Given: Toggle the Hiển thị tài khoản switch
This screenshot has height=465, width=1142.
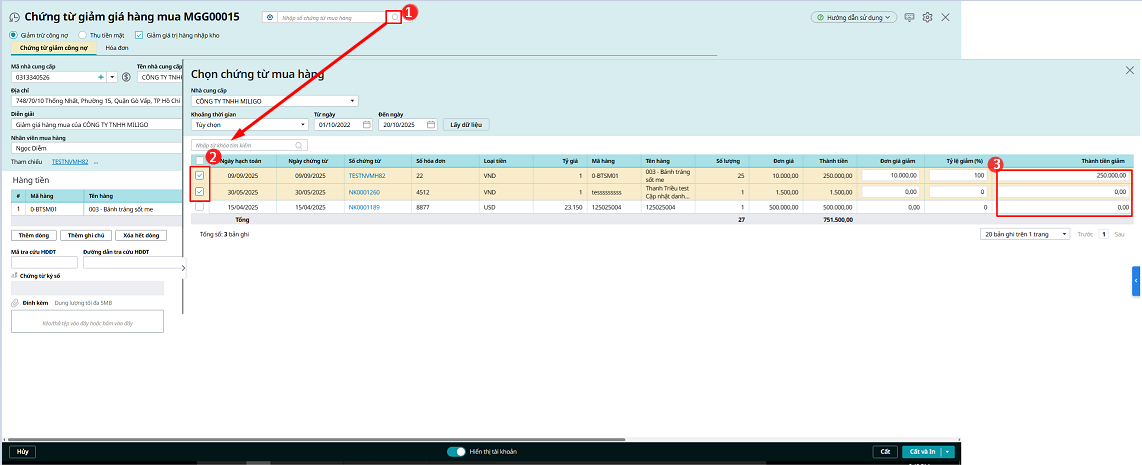Looking at the screenshot, I should [456, 452].
